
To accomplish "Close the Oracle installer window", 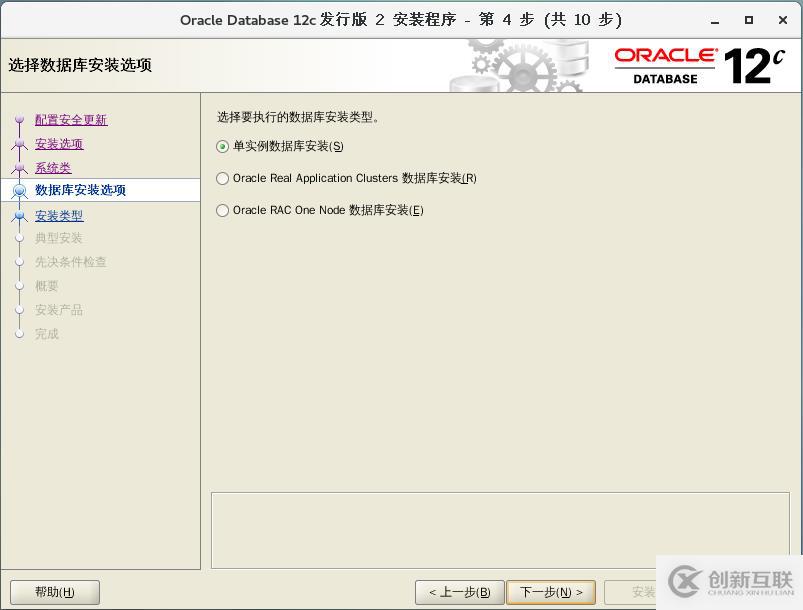I will (x=783, y=20).
